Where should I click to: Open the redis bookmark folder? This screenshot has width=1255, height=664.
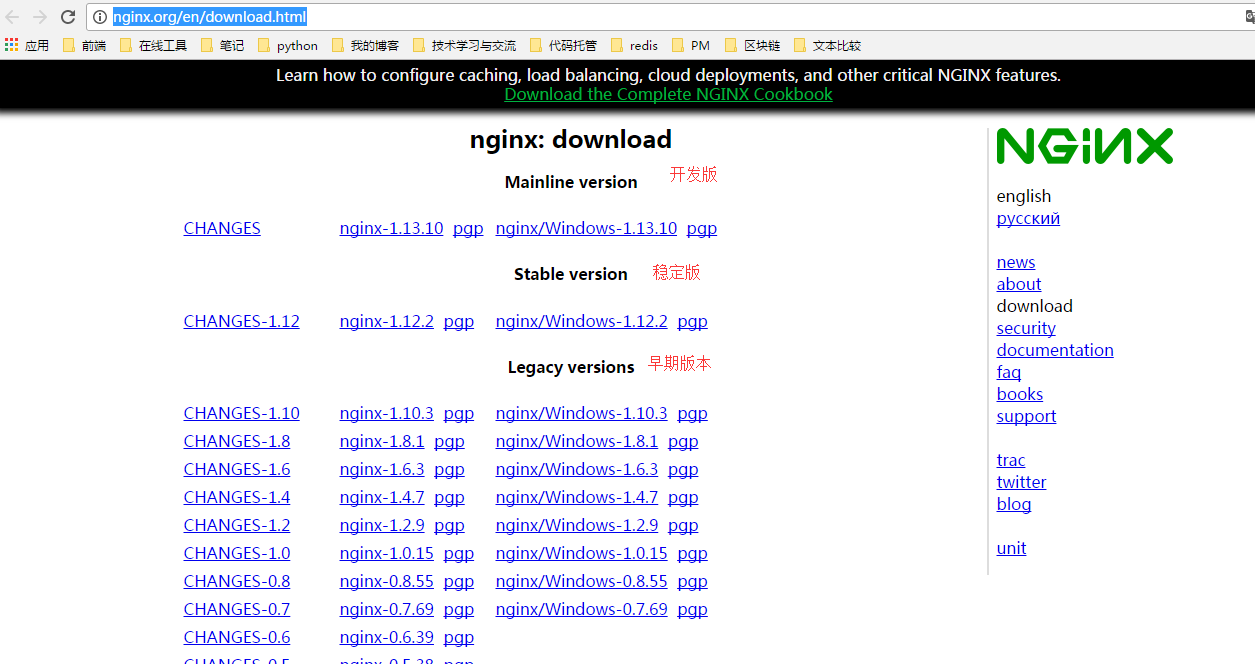pos(634,45)
